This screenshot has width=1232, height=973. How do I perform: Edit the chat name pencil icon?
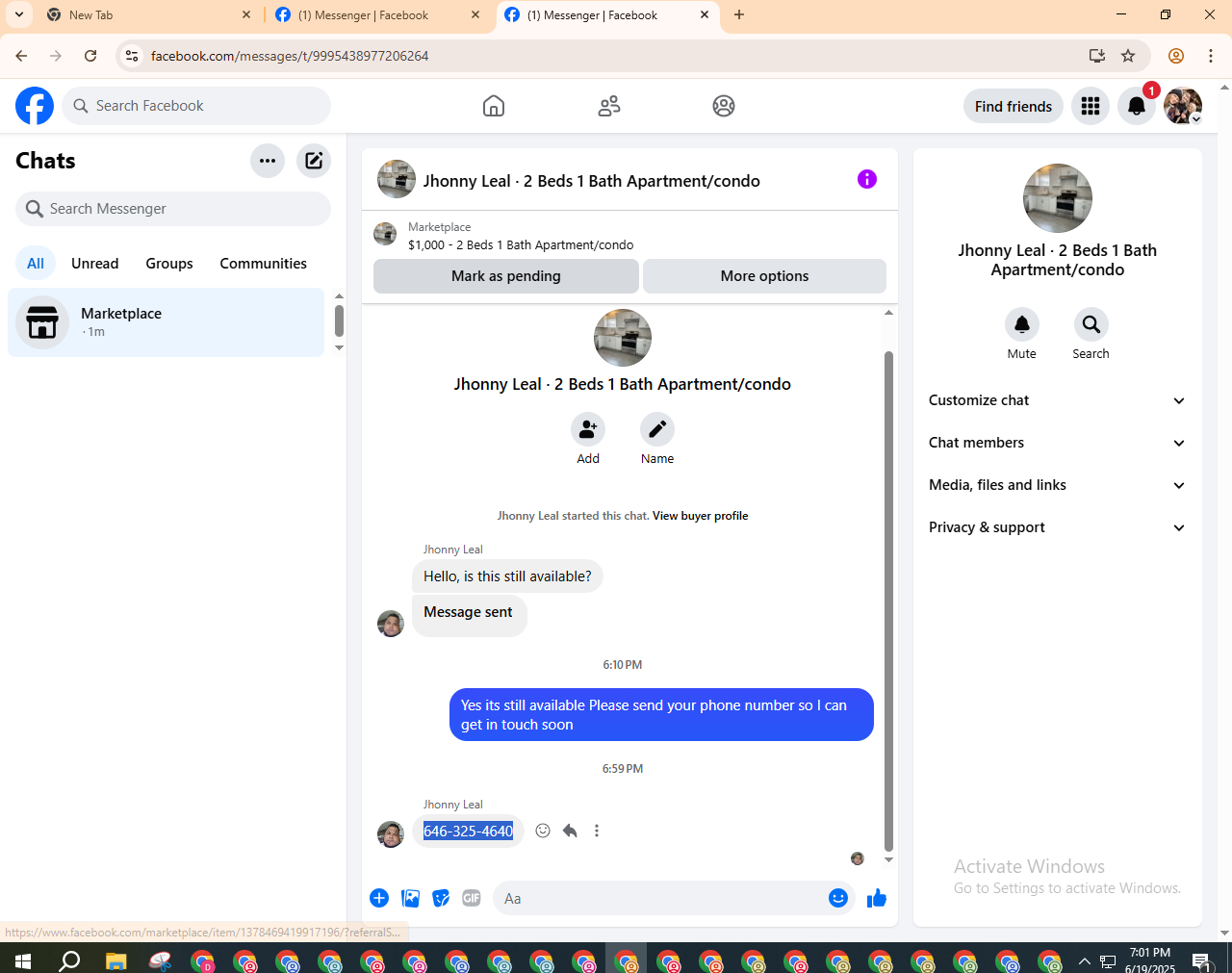click(657, 429)
